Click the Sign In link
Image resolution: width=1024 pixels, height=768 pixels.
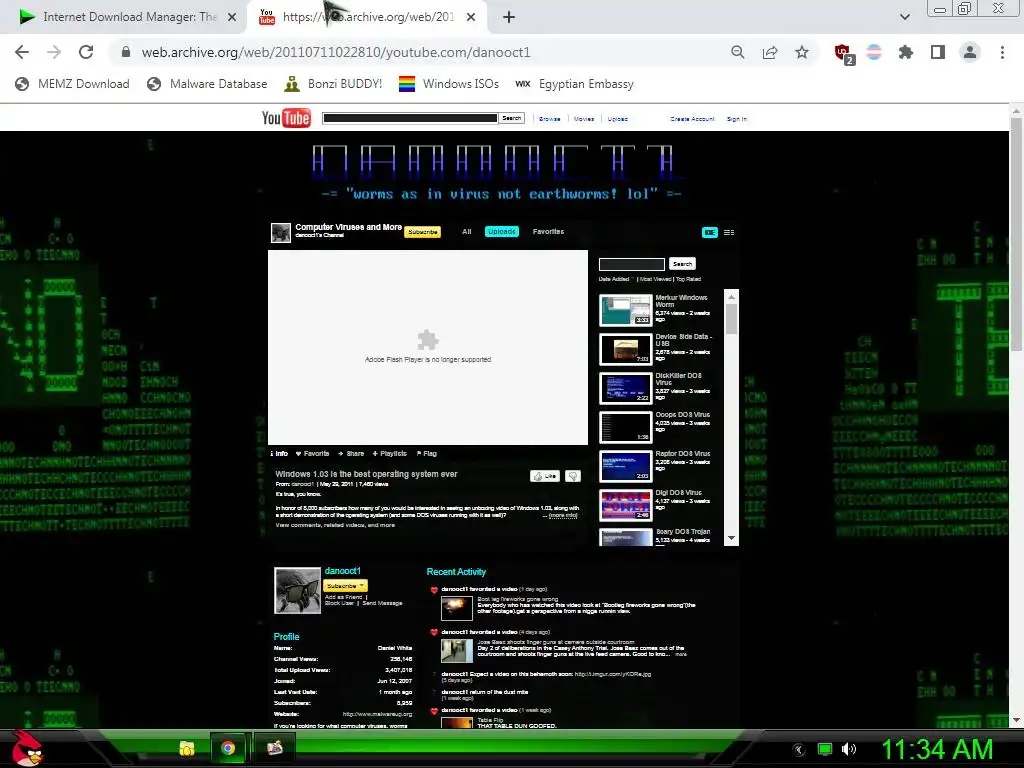(x=737, y=119)
